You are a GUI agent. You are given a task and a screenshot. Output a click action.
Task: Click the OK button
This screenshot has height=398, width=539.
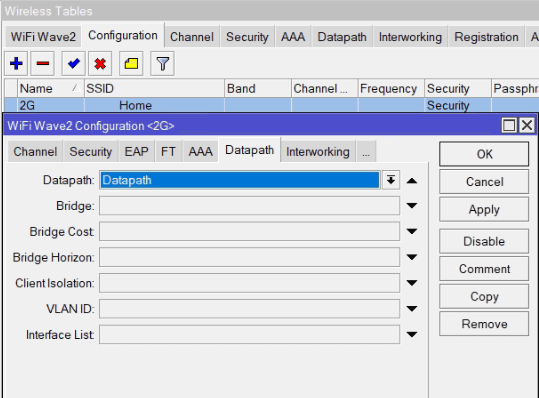tap(484, 154)
